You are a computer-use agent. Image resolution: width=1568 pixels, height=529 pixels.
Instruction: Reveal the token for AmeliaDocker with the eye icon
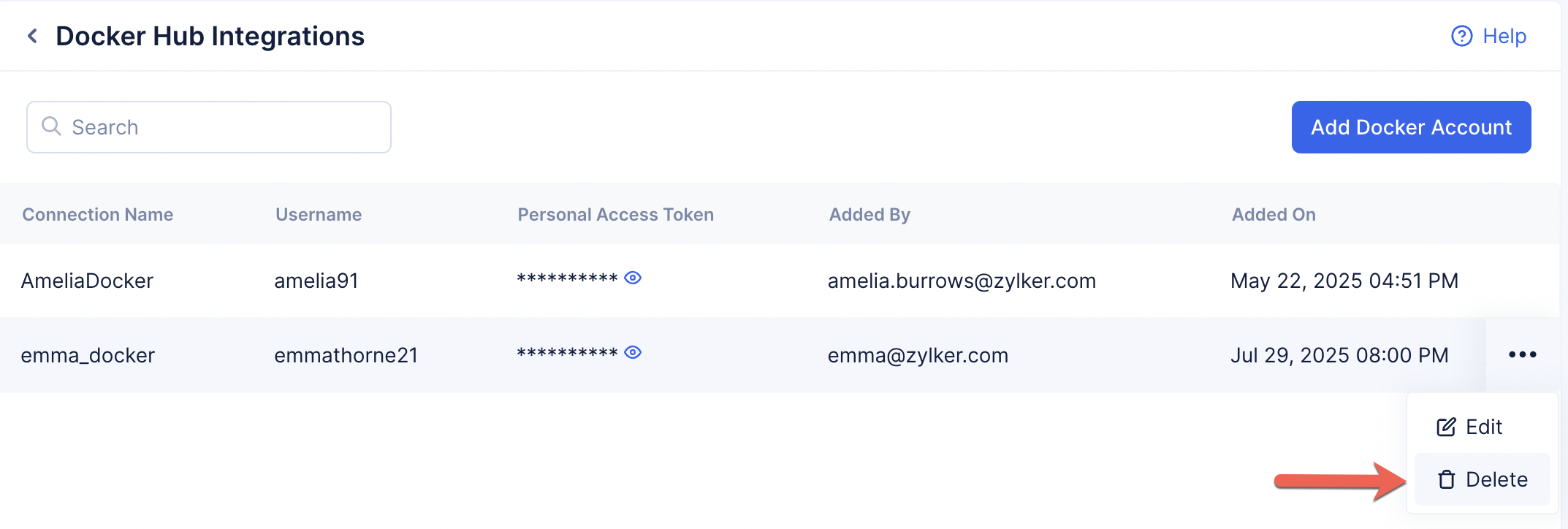pos(633,278)
